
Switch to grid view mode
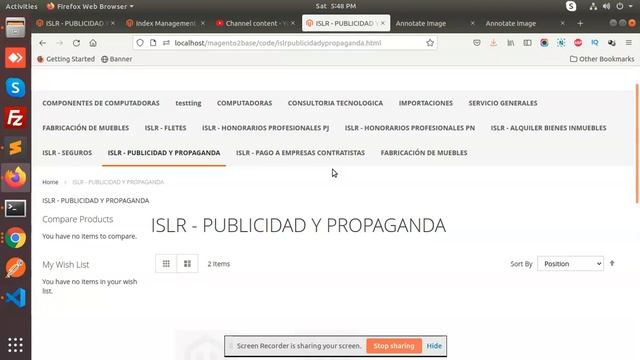(x=166, y=264)
